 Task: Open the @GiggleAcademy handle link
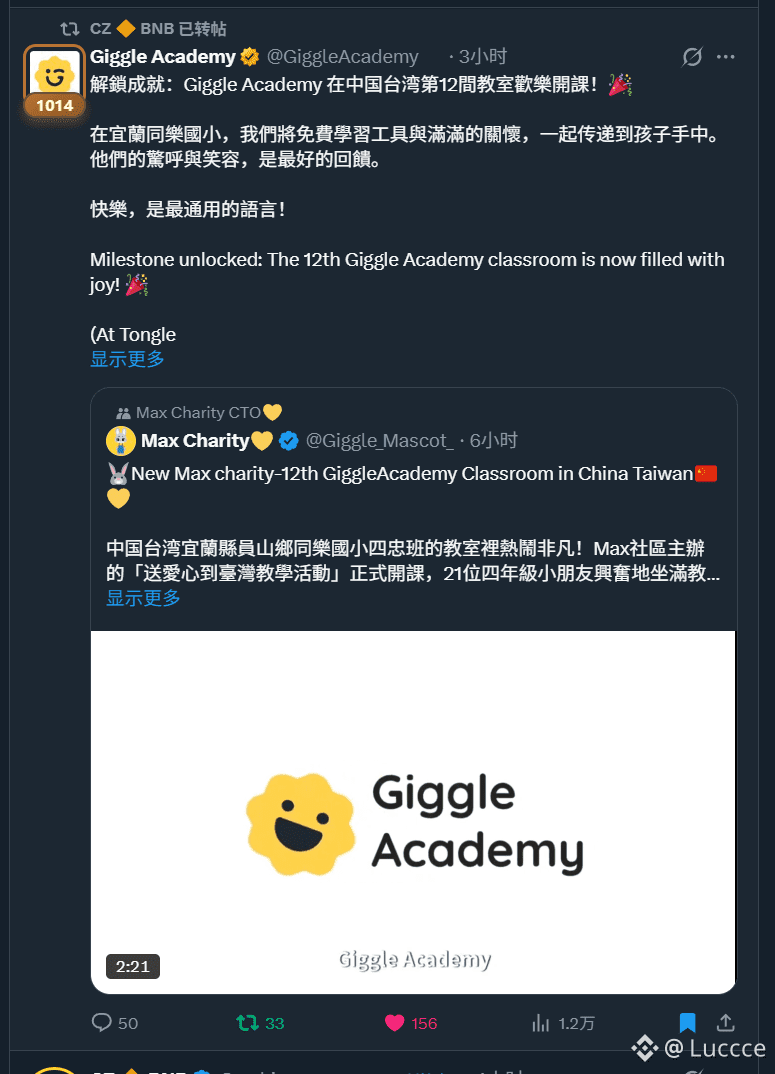(343, 57)
